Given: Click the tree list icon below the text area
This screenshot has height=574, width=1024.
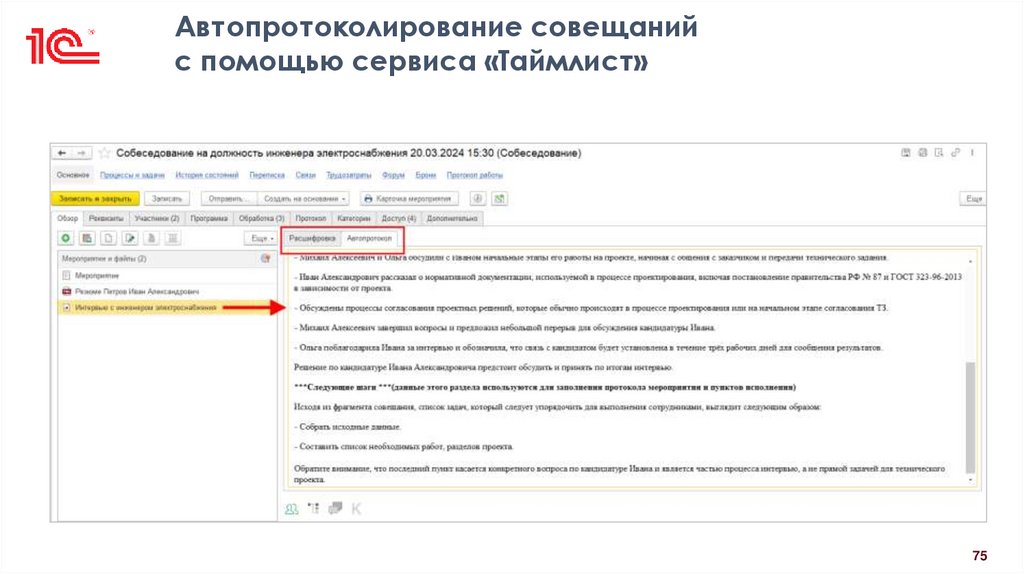Looking at the screenshot, I should tap(313, 508).
